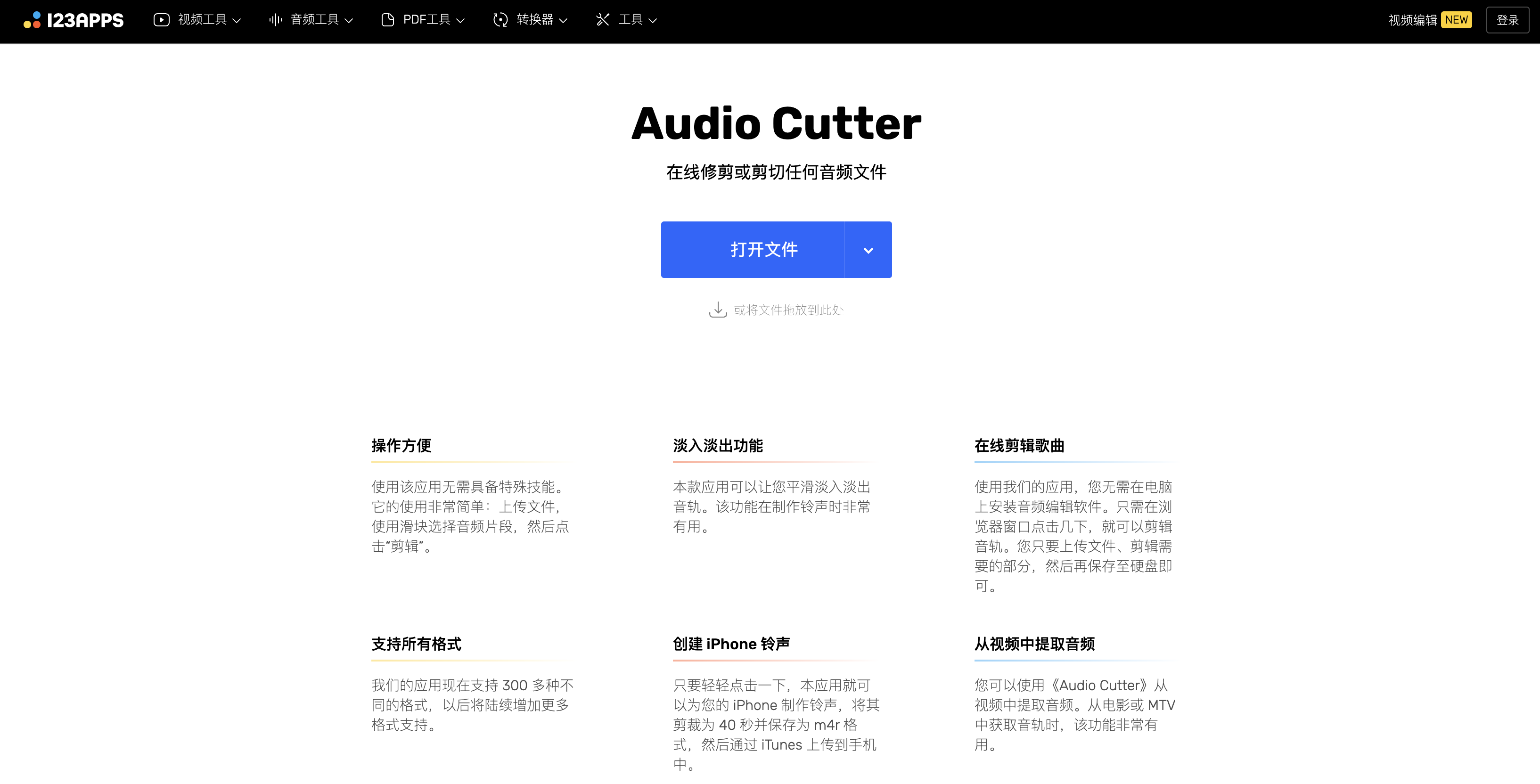Click the 打开文件 button
Image resolution: width=1540 pixels, height=784 pixels.
pos(753,250)
